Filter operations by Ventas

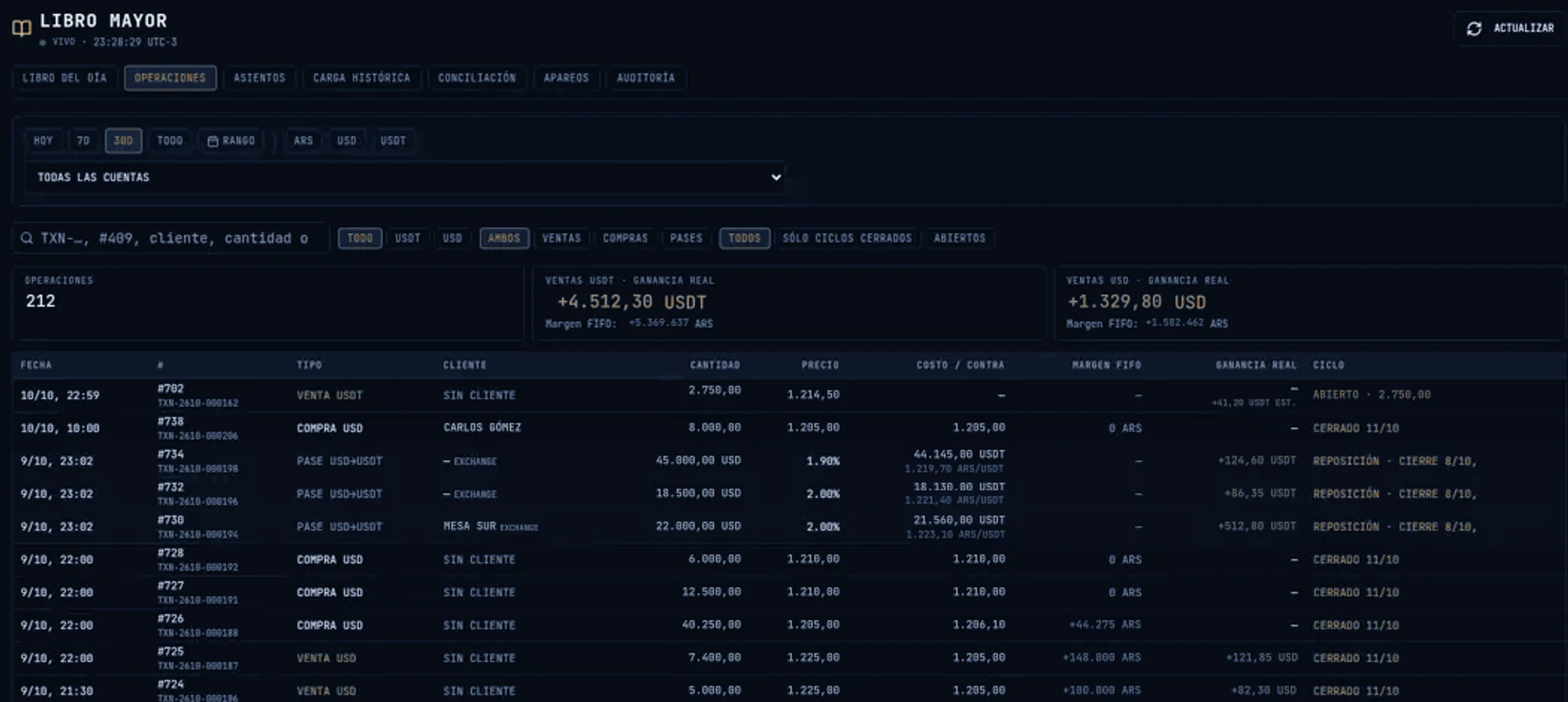[561, 238]
